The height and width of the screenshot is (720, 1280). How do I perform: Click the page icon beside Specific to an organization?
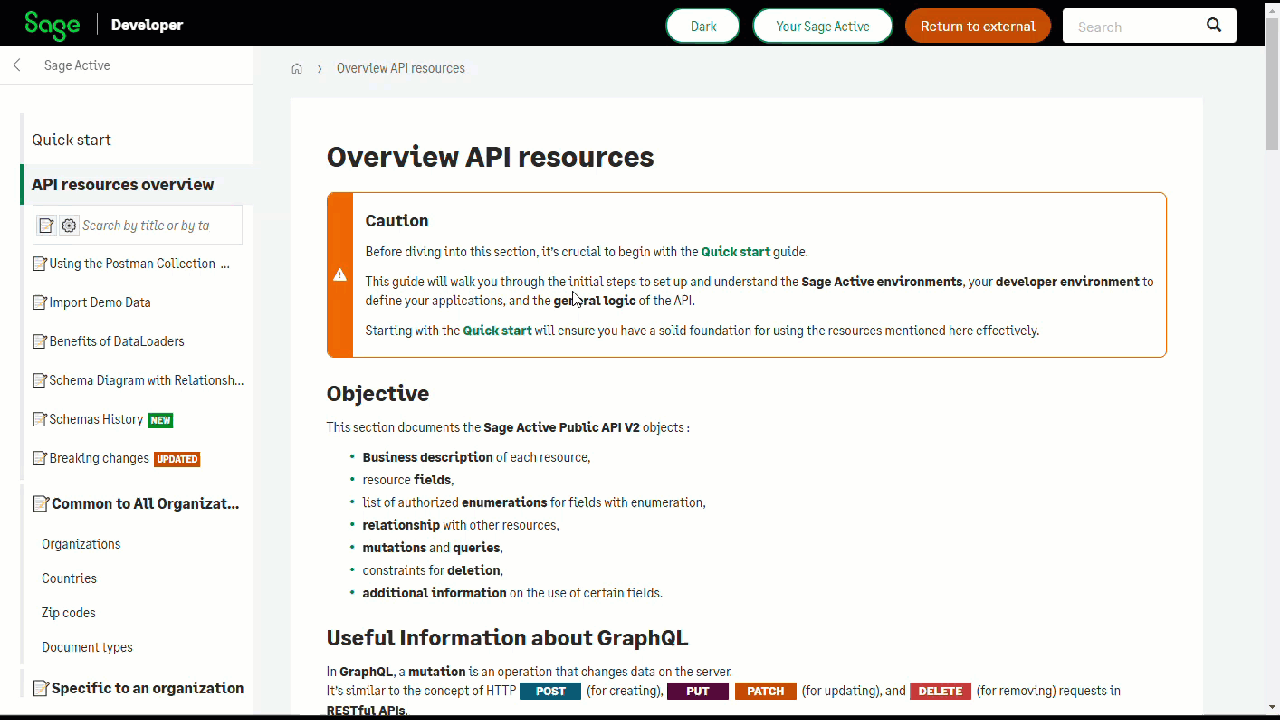tap(40, 688)
